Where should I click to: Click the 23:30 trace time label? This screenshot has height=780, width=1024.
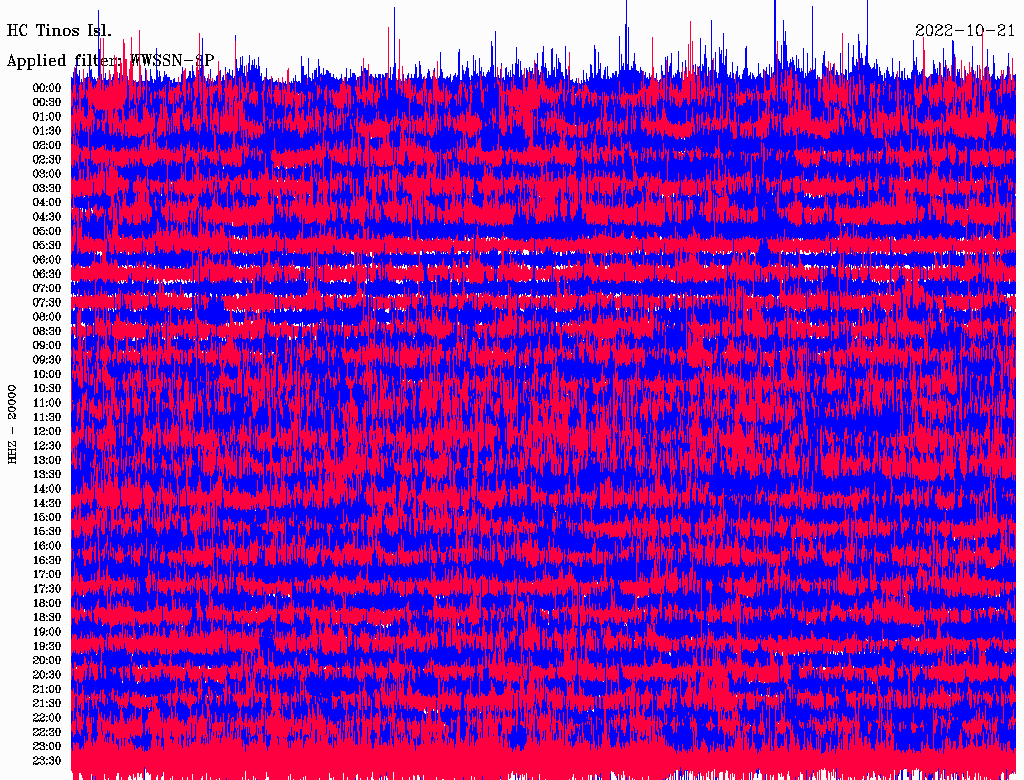47,761
